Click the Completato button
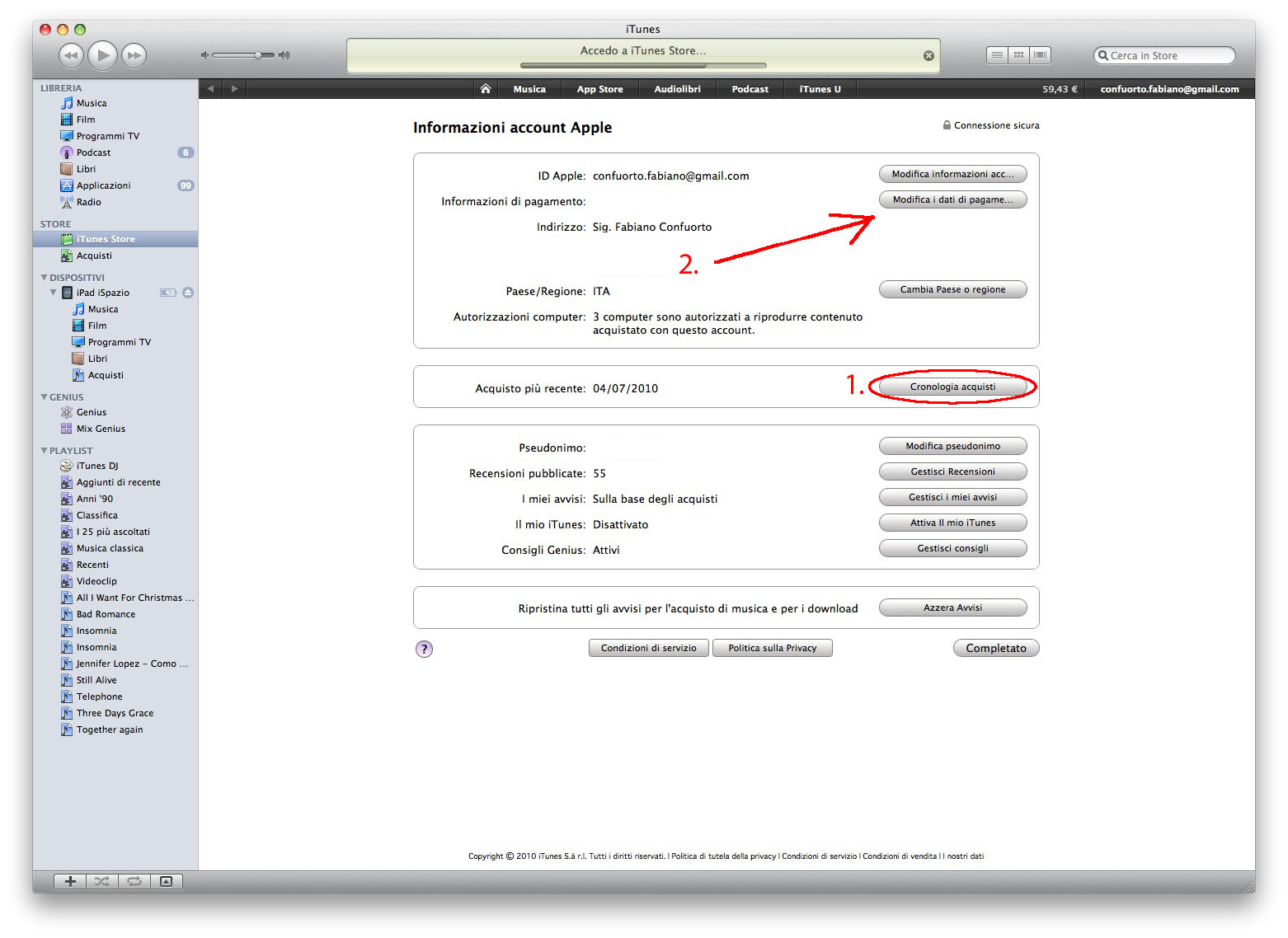Image resolution: width=1288 pixels, height=938 pixels. tap(996, 648)
